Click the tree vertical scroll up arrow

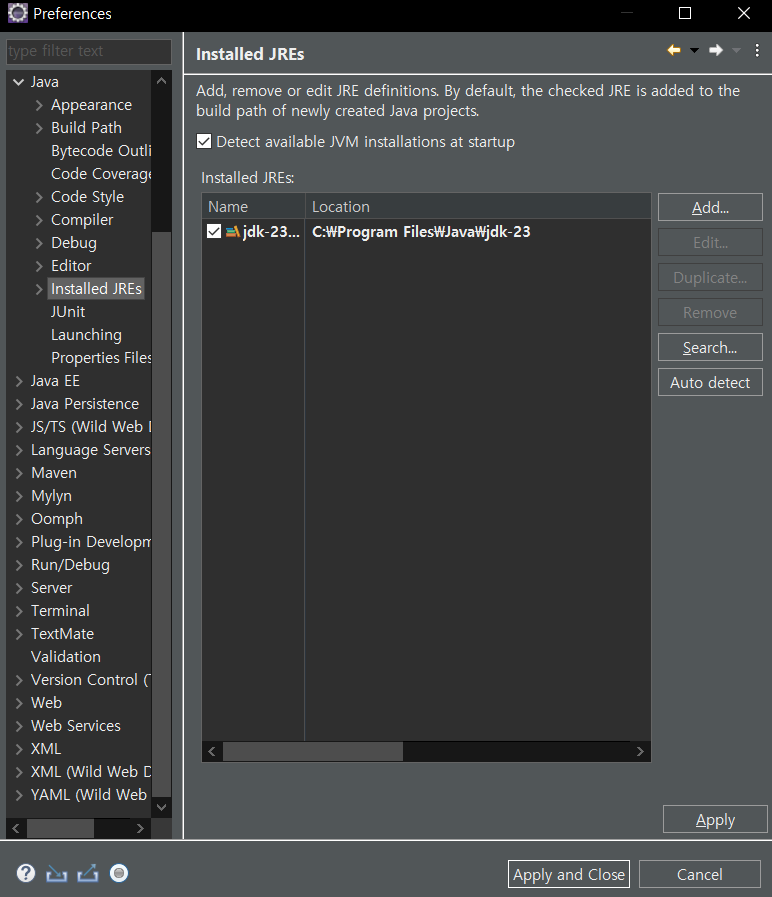pyautogui.click(x=161, y=81)
